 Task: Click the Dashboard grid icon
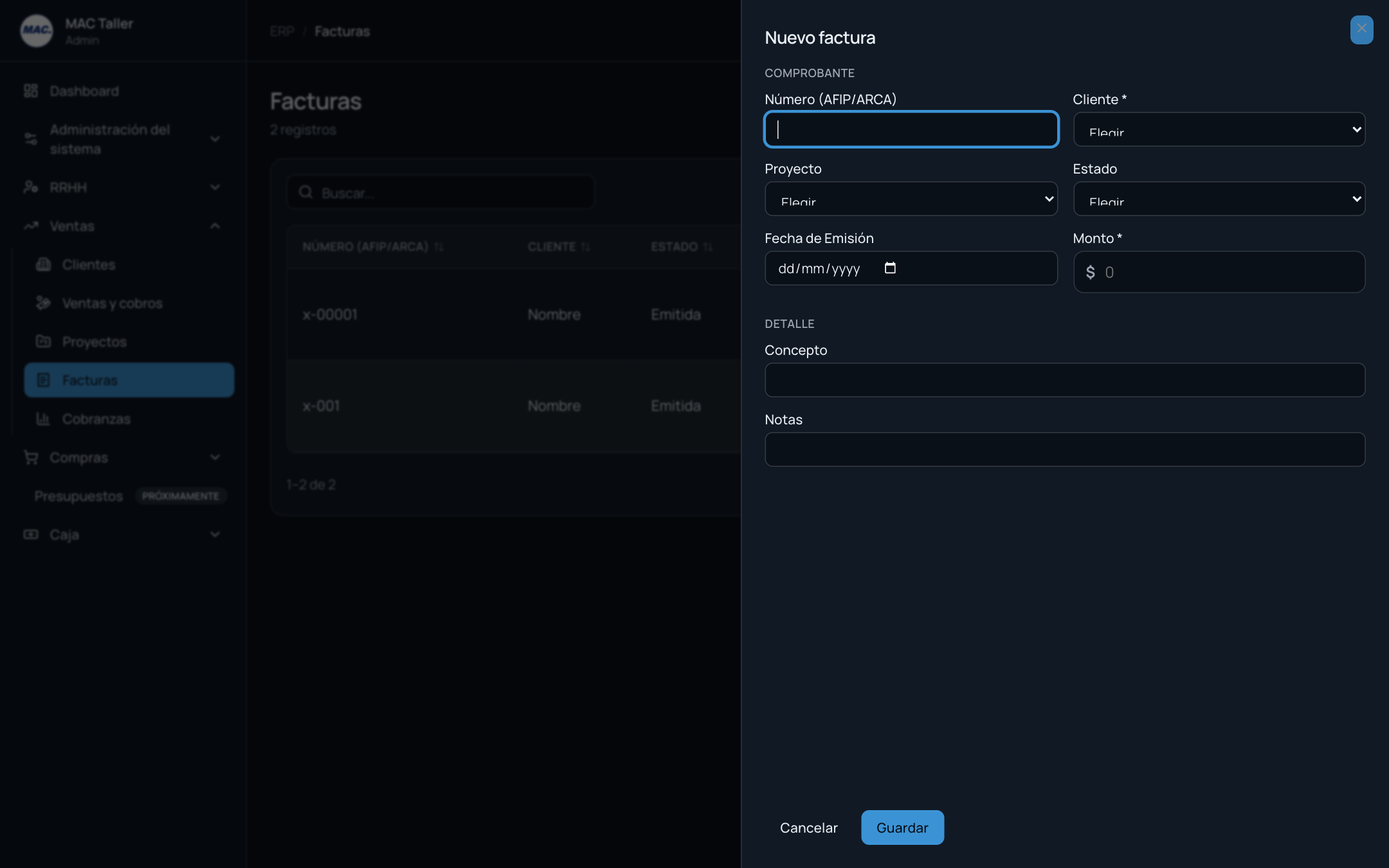pos(31,91)
